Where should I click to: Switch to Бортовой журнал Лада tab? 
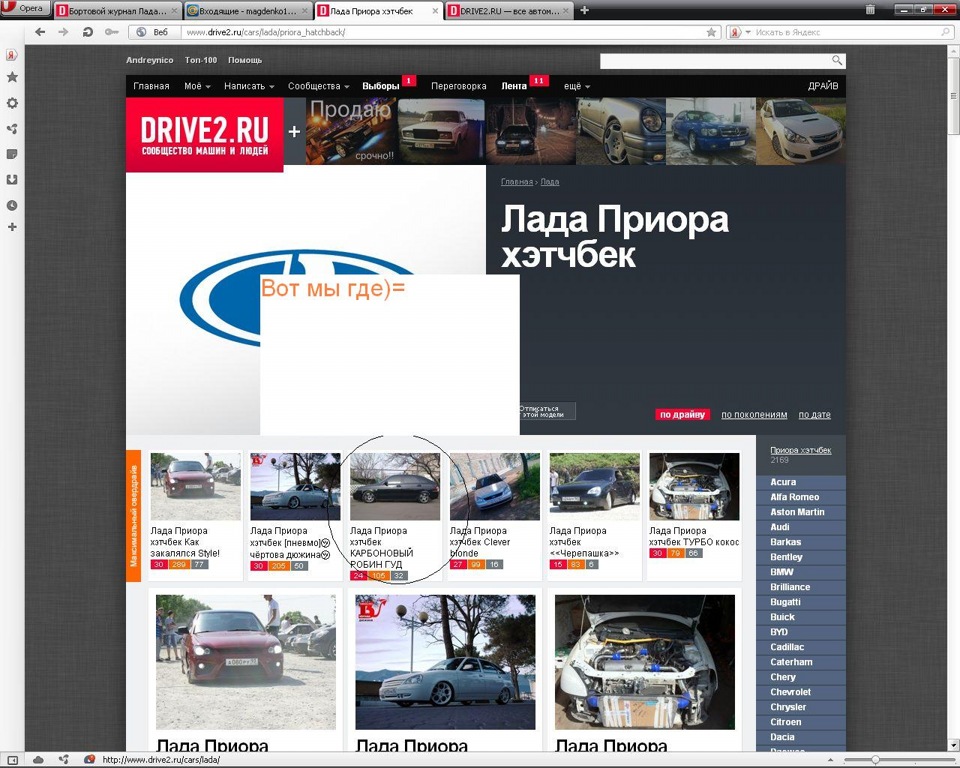pos(116,11)
